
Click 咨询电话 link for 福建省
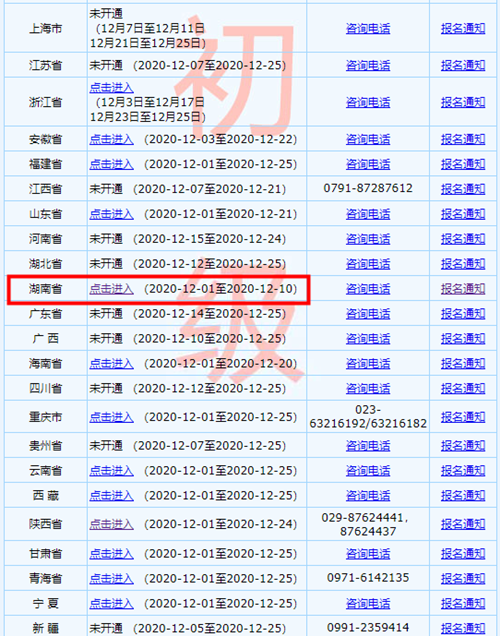click(x=368, y=164)
